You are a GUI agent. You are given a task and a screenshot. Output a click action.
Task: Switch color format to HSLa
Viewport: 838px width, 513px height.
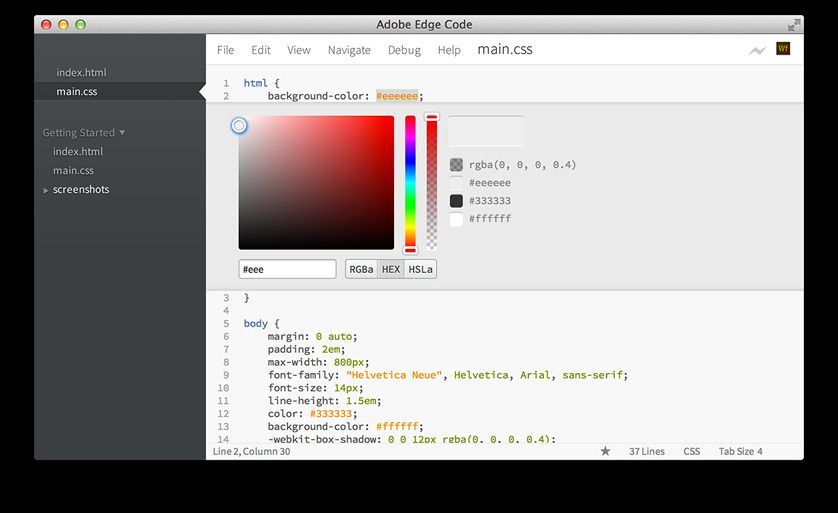(x=421, y=269)
